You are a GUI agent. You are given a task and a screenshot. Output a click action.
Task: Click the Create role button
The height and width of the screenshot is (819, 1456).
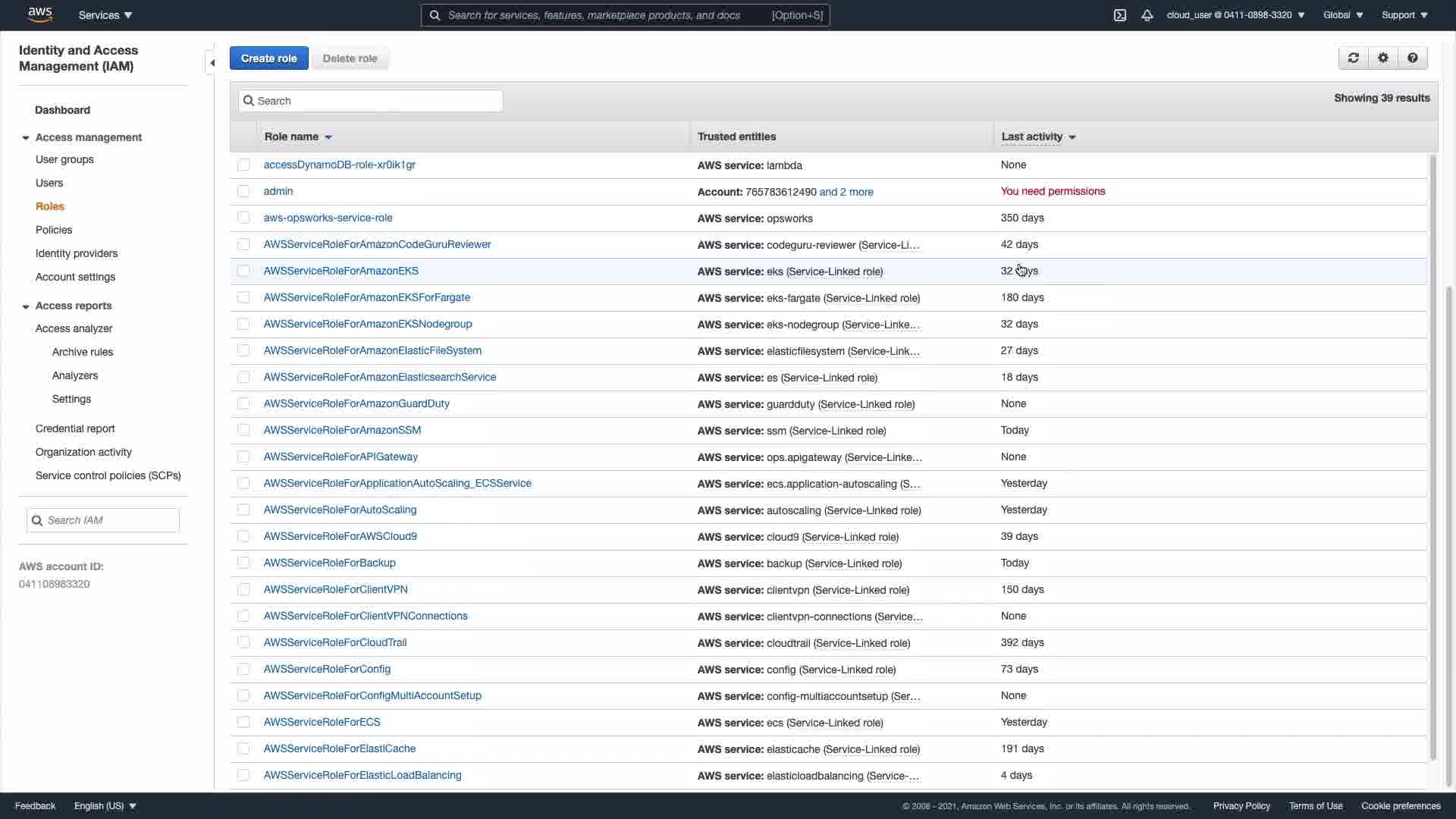268,58
